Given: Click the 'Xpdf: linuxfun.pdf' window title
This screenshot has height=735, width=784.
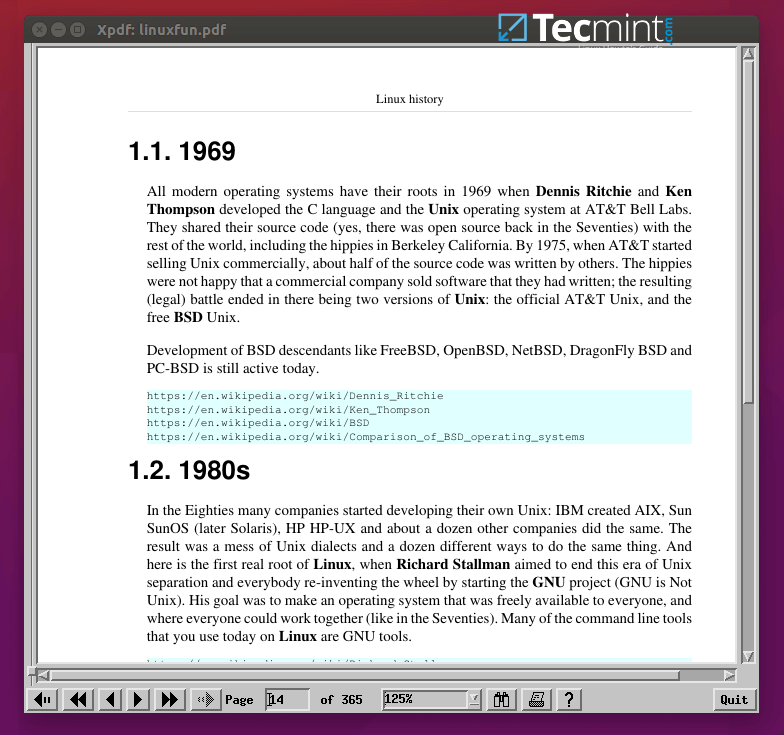Looking at the screenshot, I should coord(162,30).
